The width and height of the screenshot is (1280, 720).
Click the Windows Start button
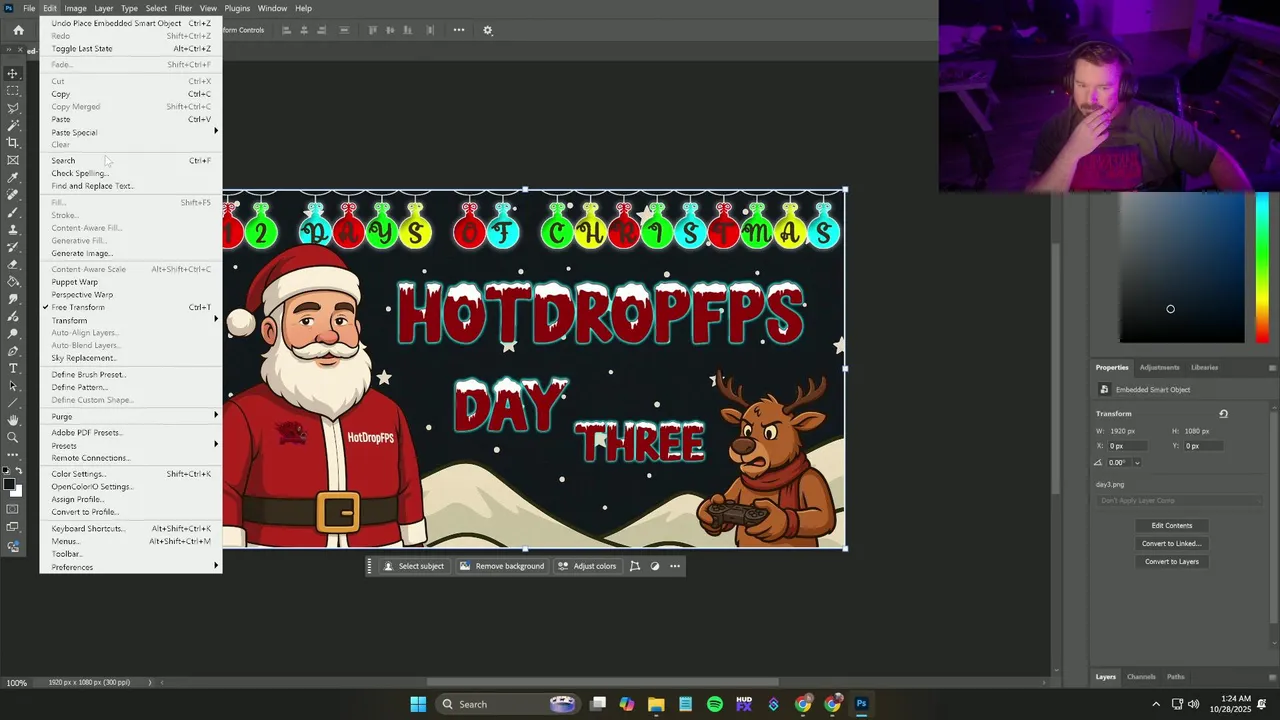[418, 704]
